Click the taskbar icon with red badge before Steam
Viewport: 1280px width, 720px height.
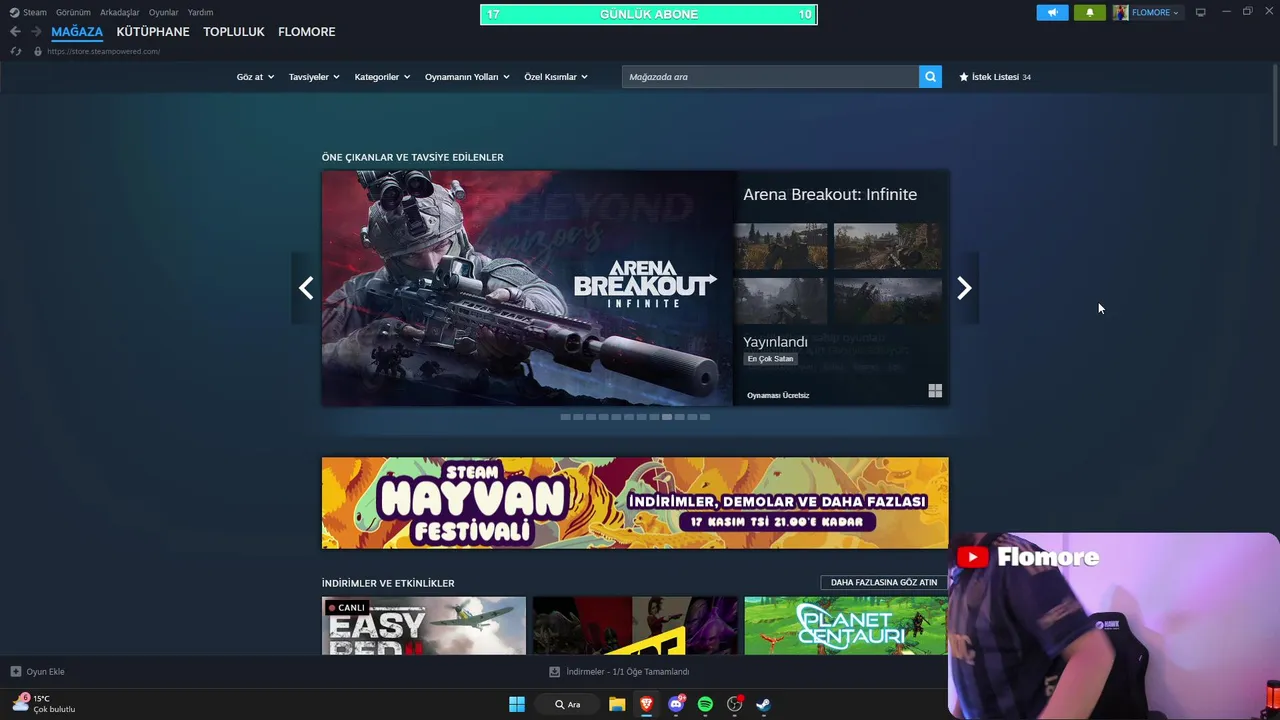coord(735,704)
